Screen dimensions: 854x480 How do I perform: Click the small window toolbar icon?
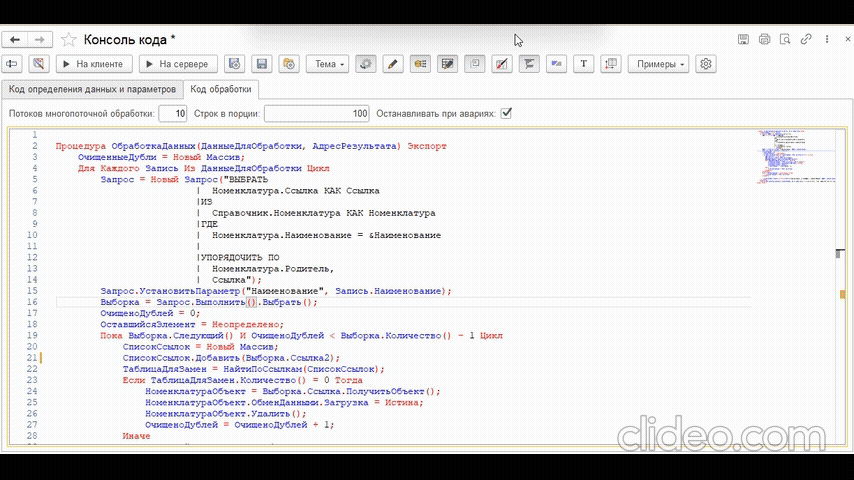click(474, 64)
